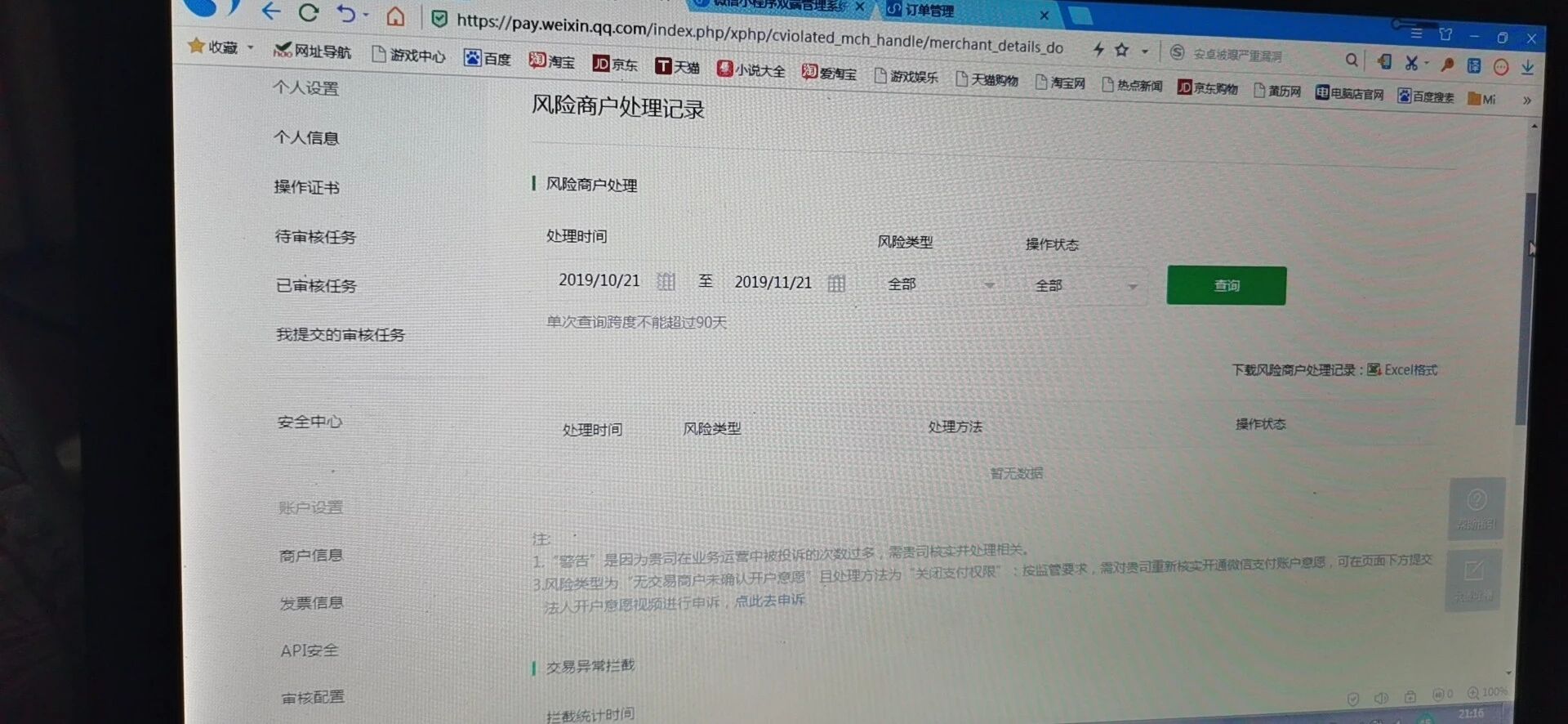Select 个人信息 in the sidebar
This screenshot has height=724, width=1568.
(x=306, y=138)
